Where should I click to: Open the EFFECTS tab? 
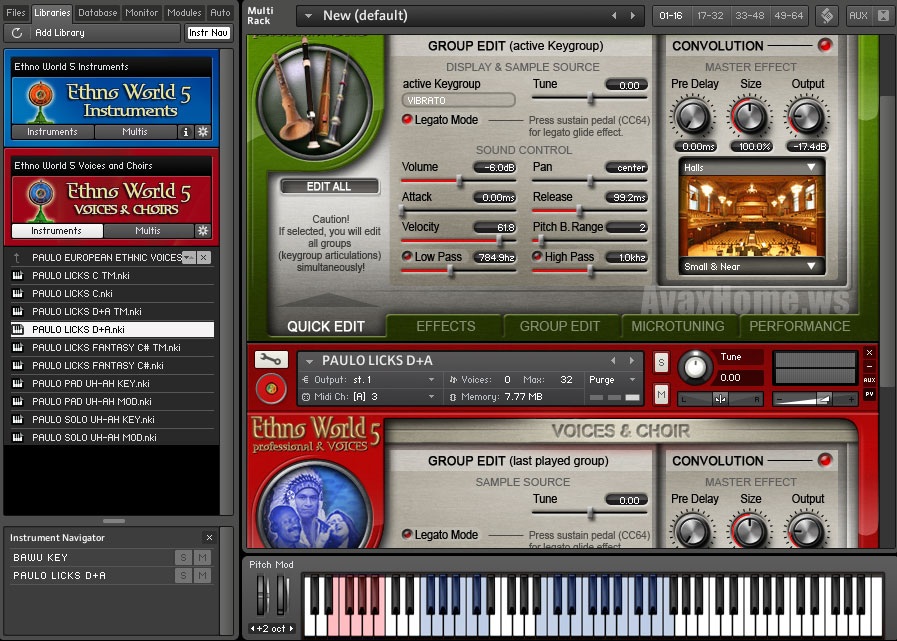tap(446, 326)
